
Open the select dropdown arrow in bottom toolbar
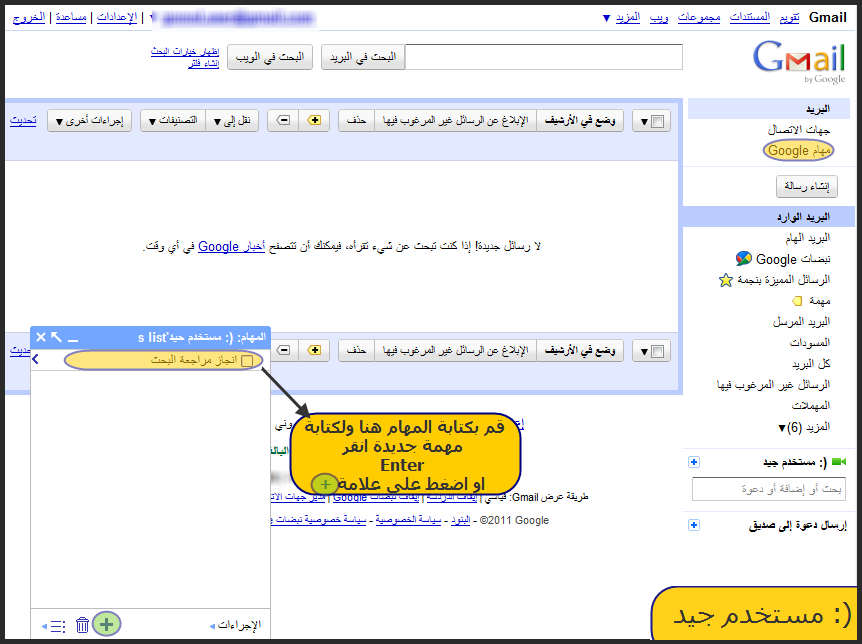tap(644, 352)
